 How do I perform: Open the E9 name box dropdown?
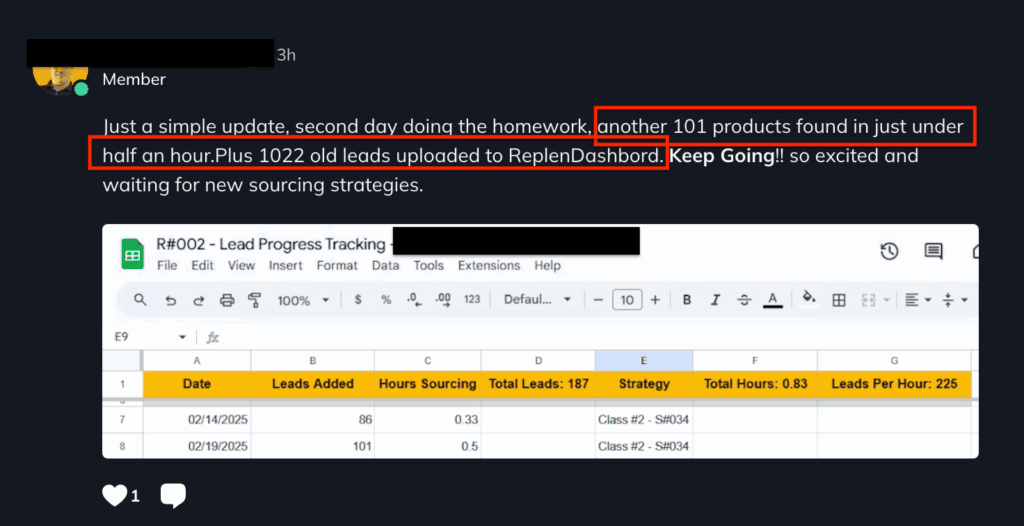(182, 337)
